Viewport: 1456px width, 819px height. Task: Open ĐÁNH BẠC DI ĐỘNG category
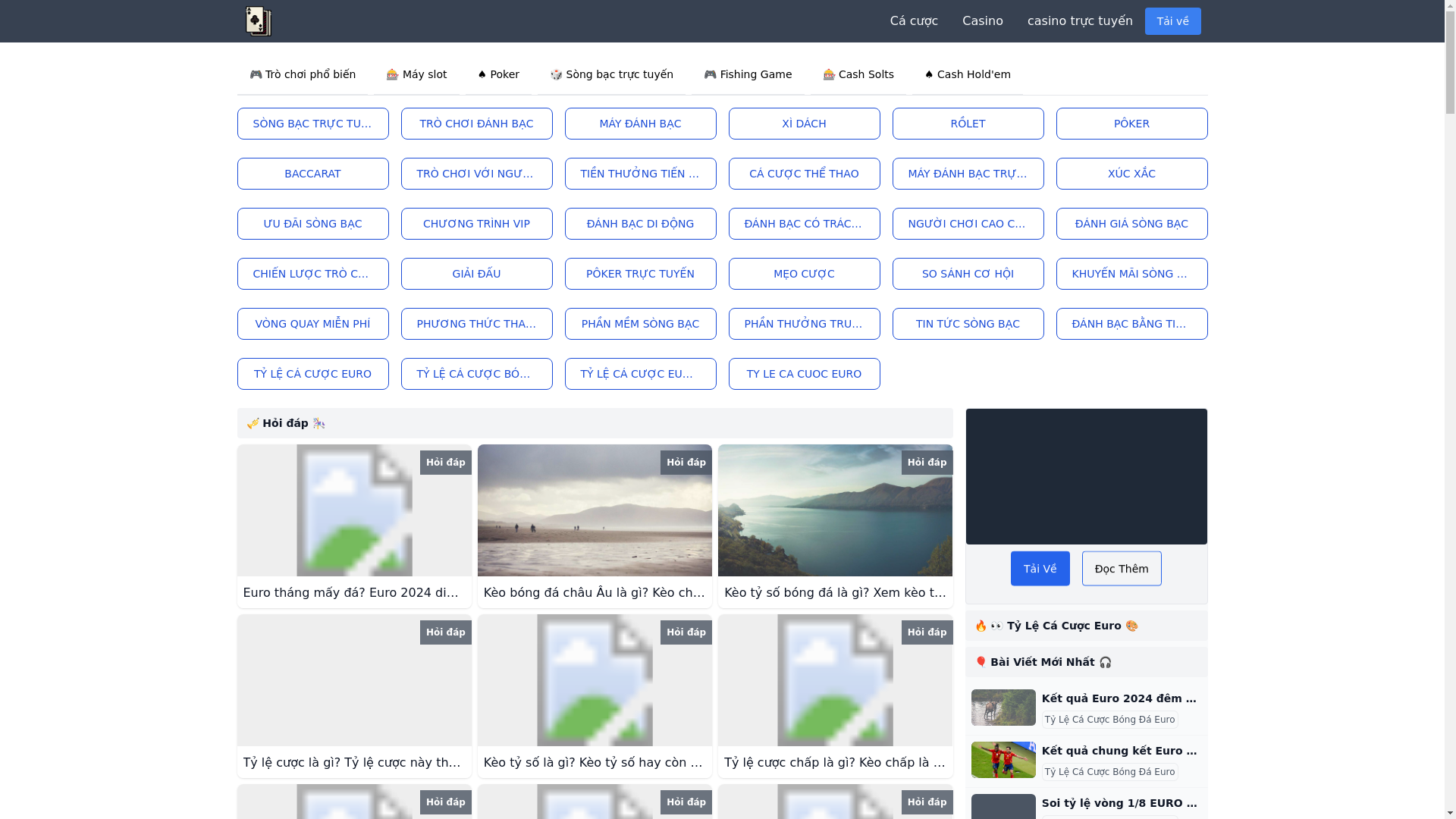pos(641,224)
